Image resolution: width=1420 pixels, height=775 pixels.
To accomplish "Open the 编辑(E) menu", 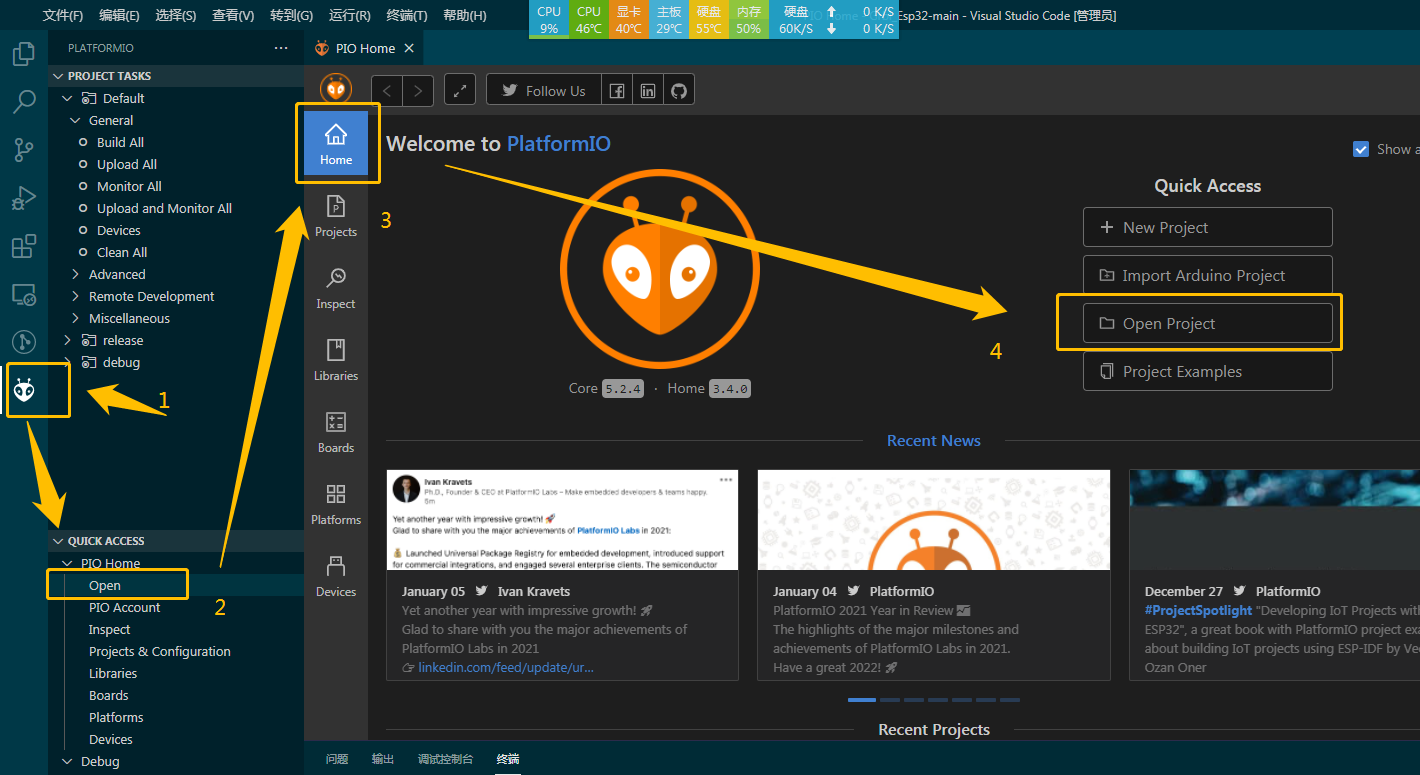I will [119, 15].
